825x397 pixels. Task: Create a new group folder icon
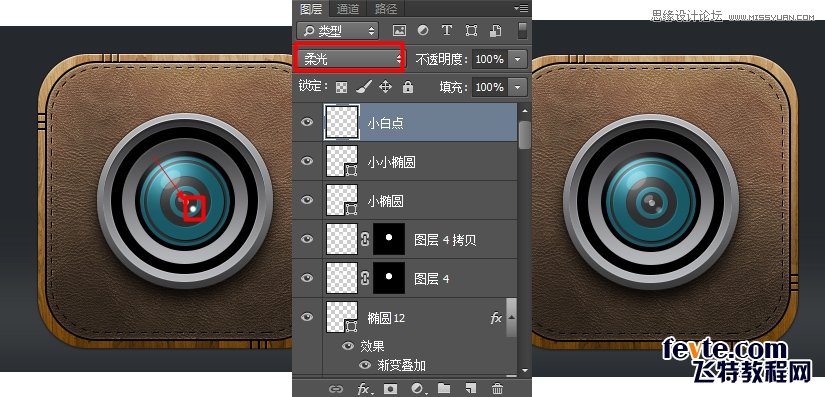444,389
